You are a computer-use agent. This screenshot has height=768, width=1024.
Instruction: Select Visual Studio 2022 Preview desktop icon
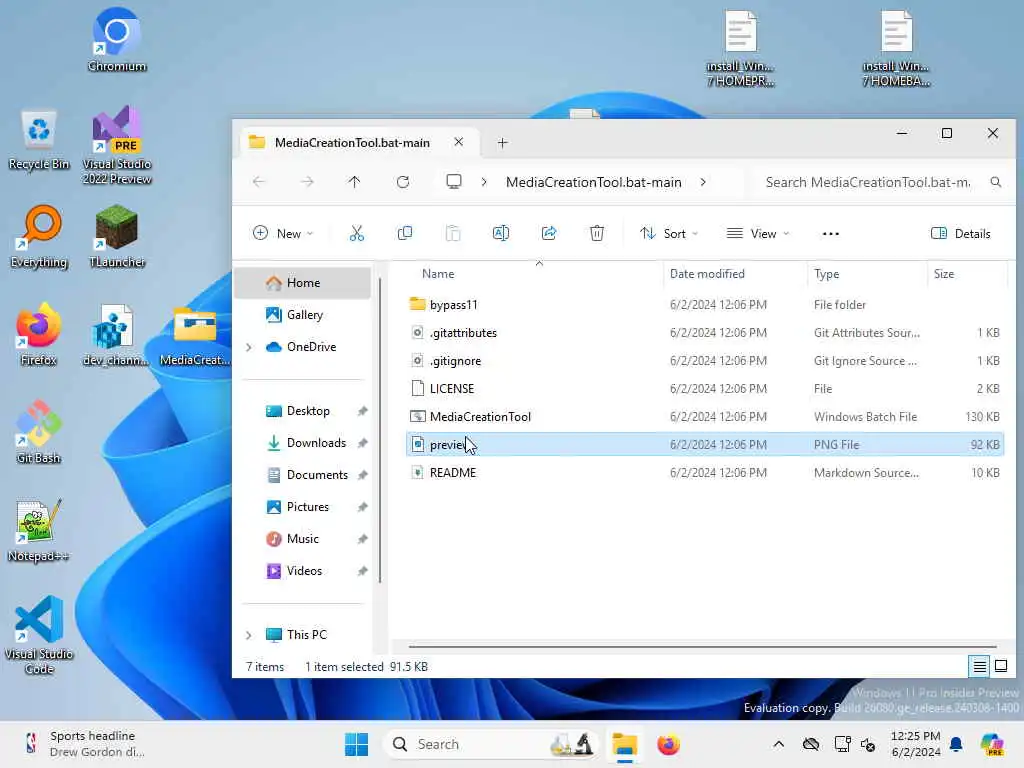117,145
